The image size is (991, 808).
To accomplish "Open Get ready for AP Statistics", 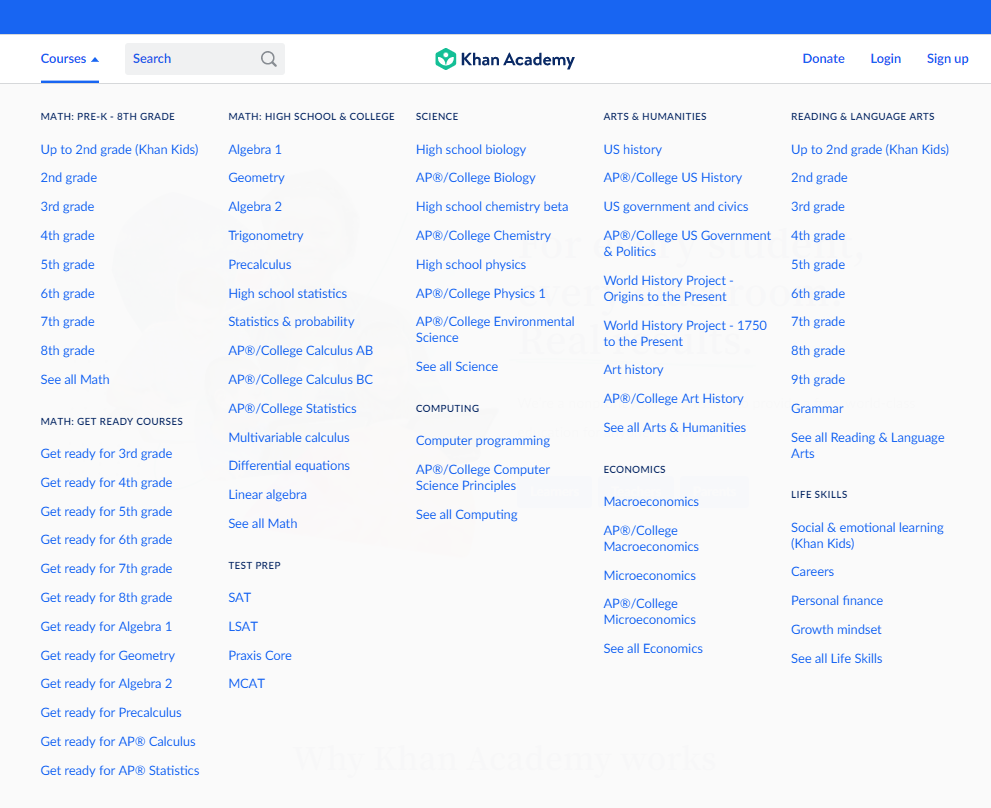I will click(x=119, y=771).
